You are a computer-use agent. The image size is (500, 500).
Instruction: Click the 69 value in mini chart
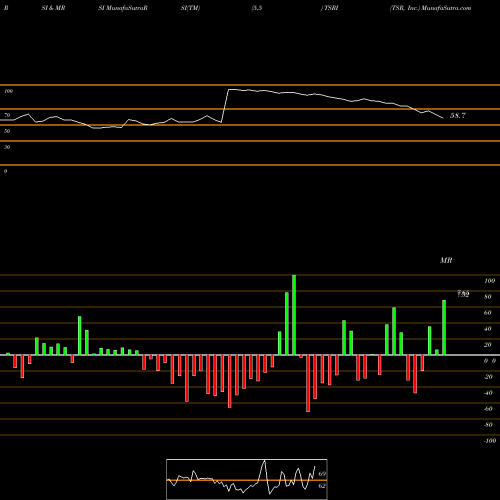coord(322,474)
